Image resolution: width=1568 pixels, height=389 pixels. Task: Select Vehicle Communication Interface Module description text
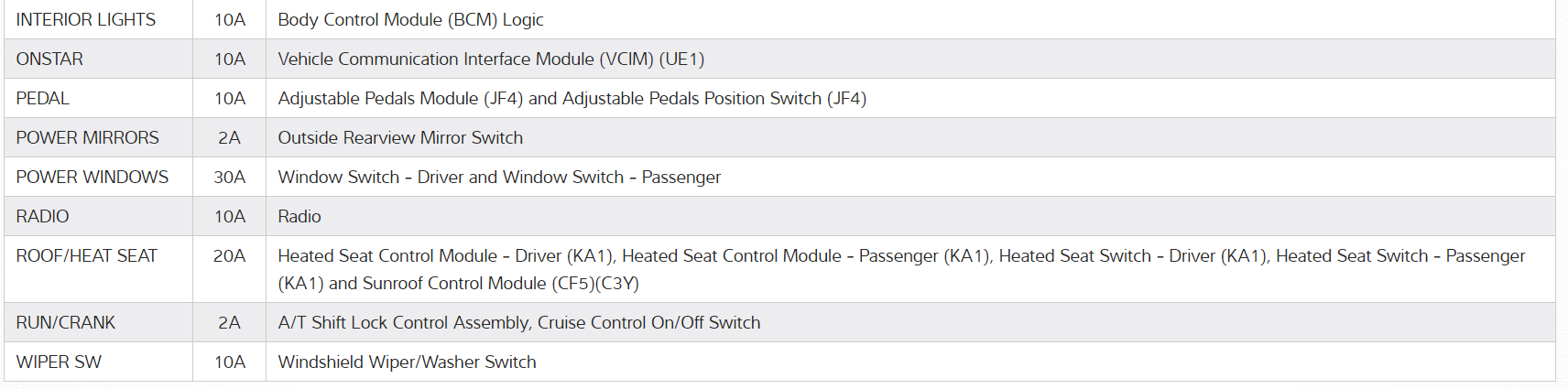(x=491, y=59)
